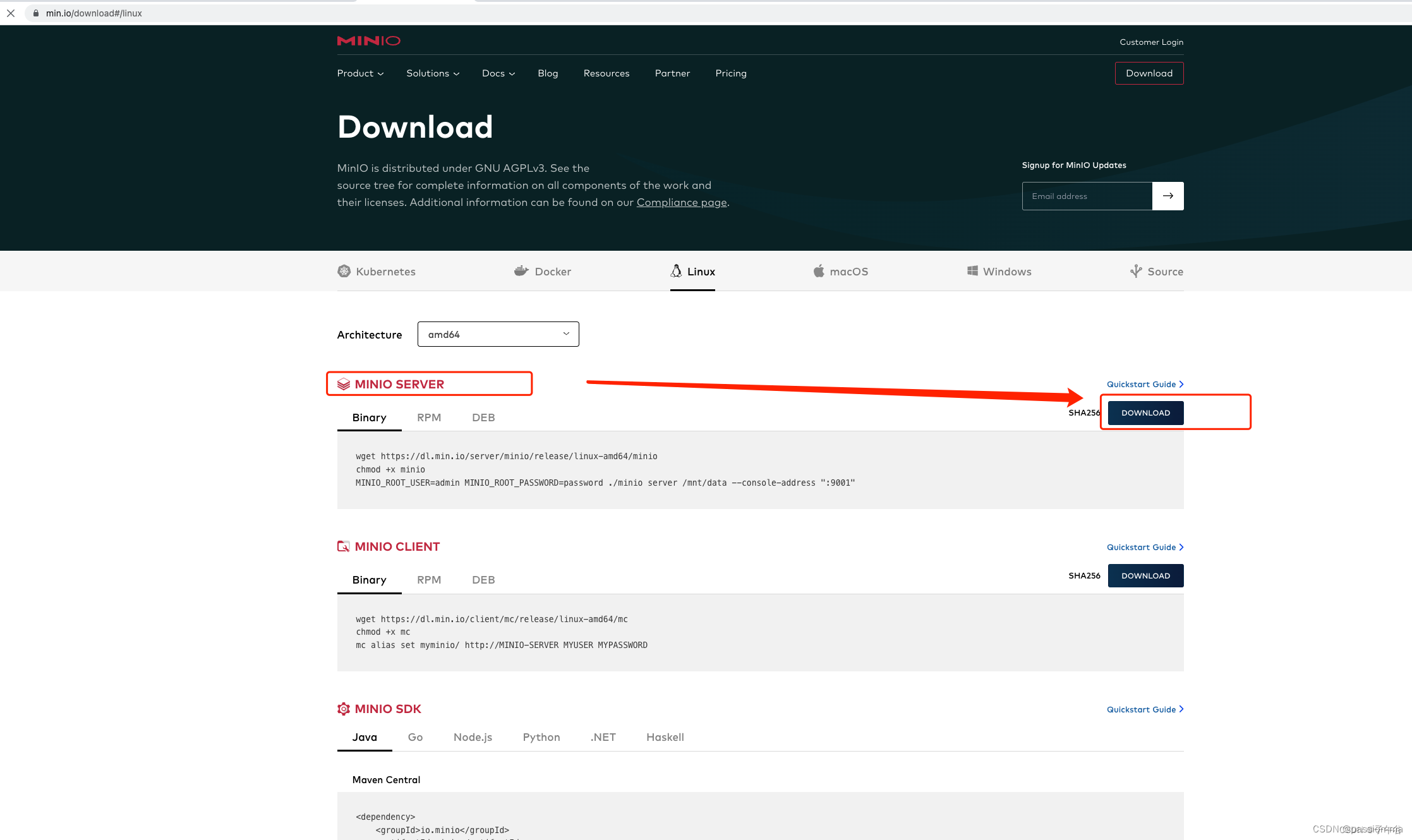1412x840 pixels.
Task: Click the Email address input field
Action: (x=1087, y=196)
